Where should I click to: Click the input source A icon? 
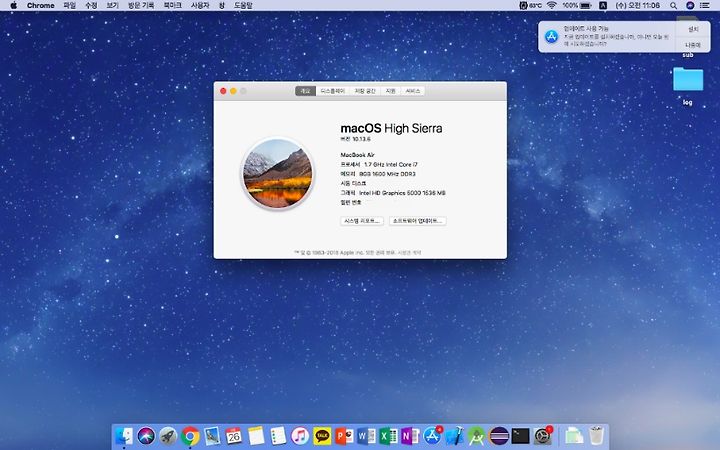click(x=603, y=6)
